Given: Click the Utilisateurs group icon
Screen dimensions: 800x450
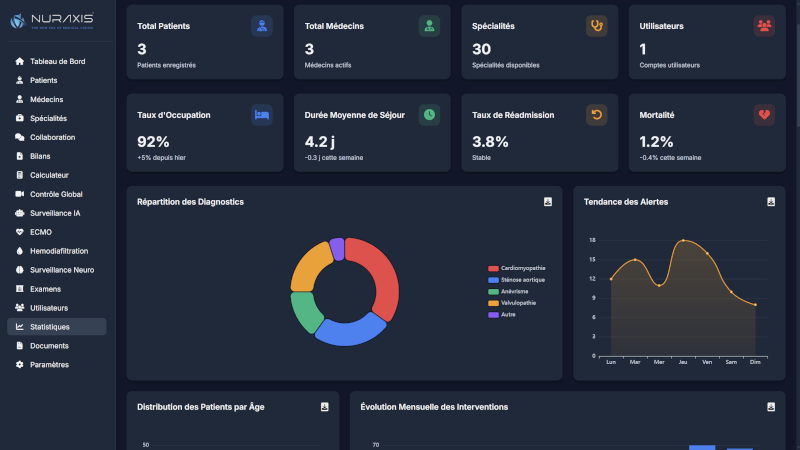Looking at the screenshot, I should (764, 26).
